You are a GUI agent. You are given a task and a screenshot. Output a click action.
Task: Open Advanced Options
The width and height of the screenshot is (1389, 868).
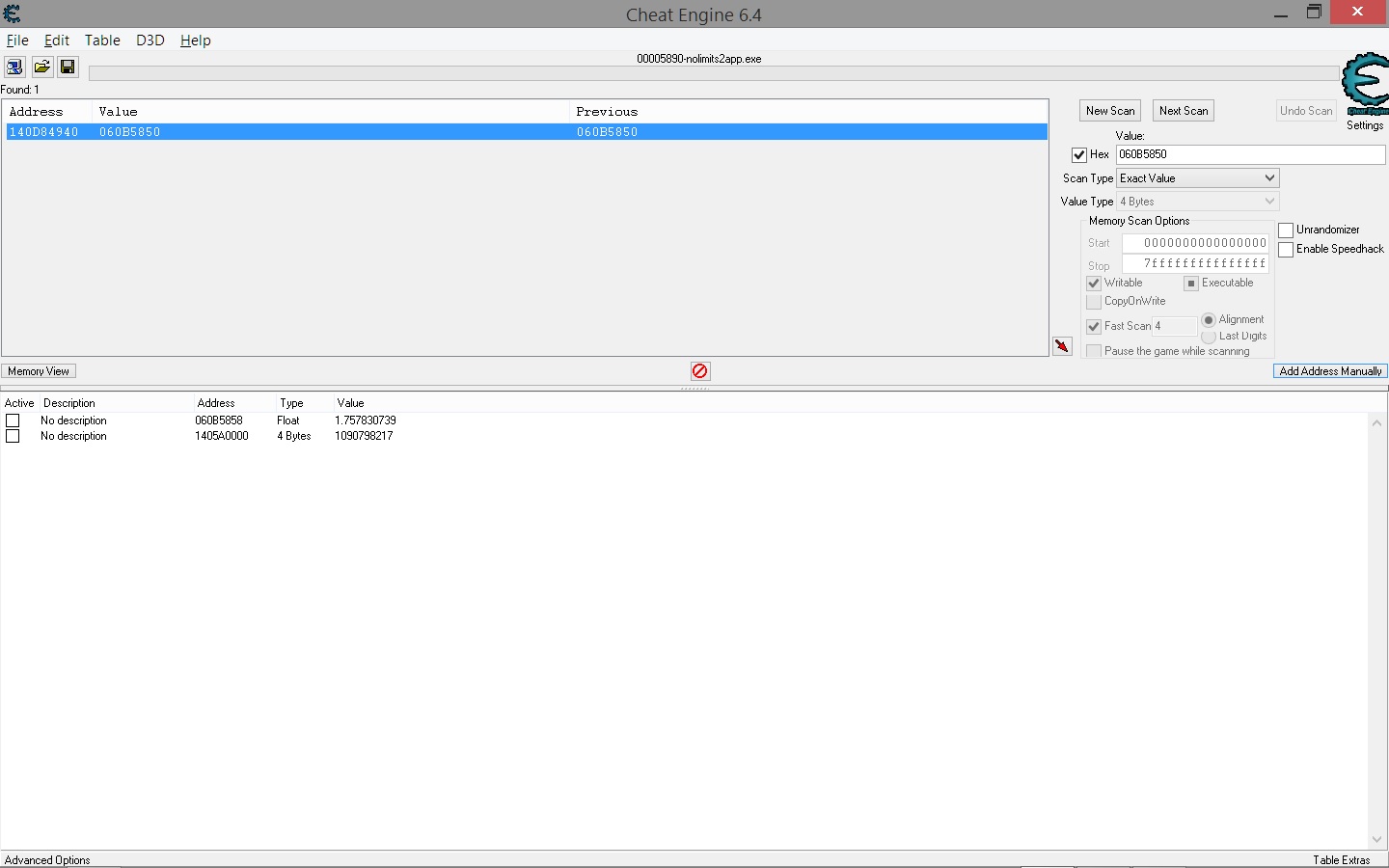47,860
